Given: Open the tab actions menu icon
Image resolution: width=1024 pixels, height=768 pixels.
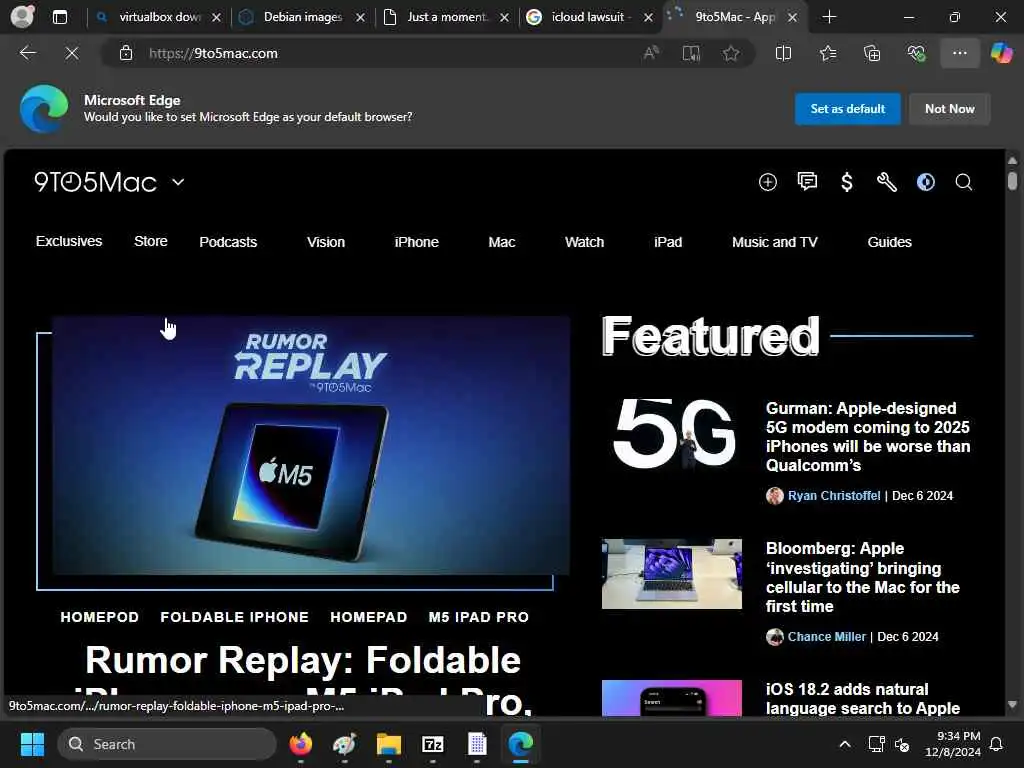Looking at the screenshot, I should [x=59, y=17].
